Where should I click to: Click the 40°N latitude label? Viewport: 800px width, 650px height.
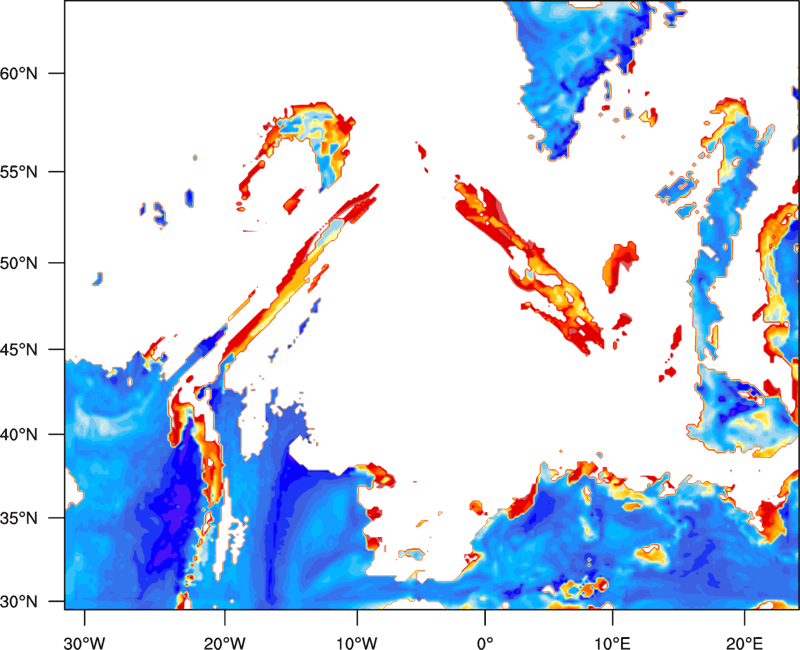[x=19, y=435]
